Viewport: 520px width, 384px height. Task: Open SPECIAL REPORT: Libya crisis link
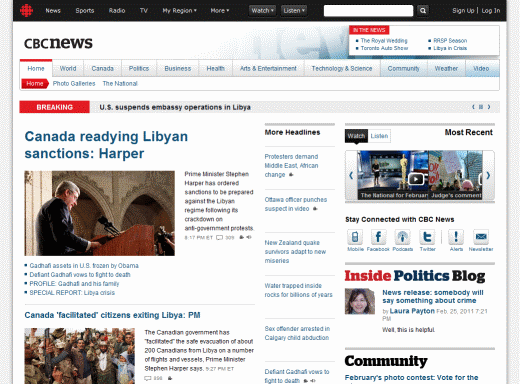(72, 293)
